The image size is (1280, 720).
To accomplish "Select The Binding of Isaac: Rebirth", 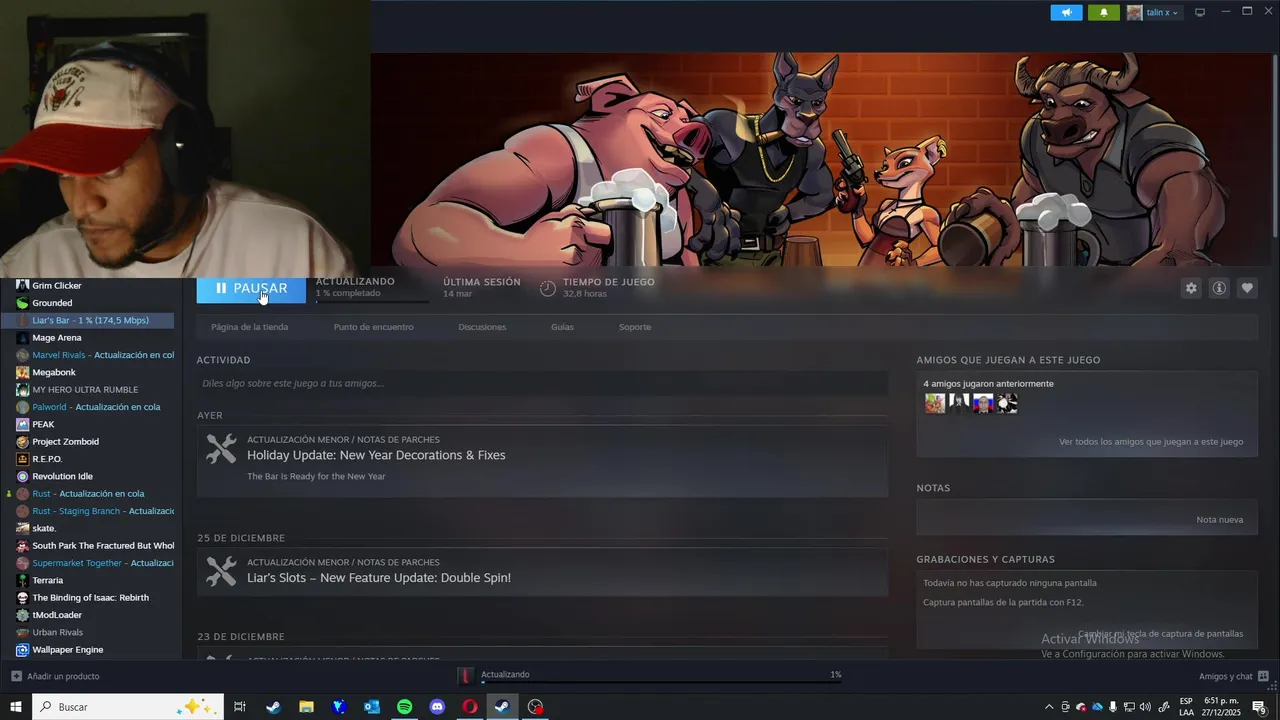I will (90, 598).
